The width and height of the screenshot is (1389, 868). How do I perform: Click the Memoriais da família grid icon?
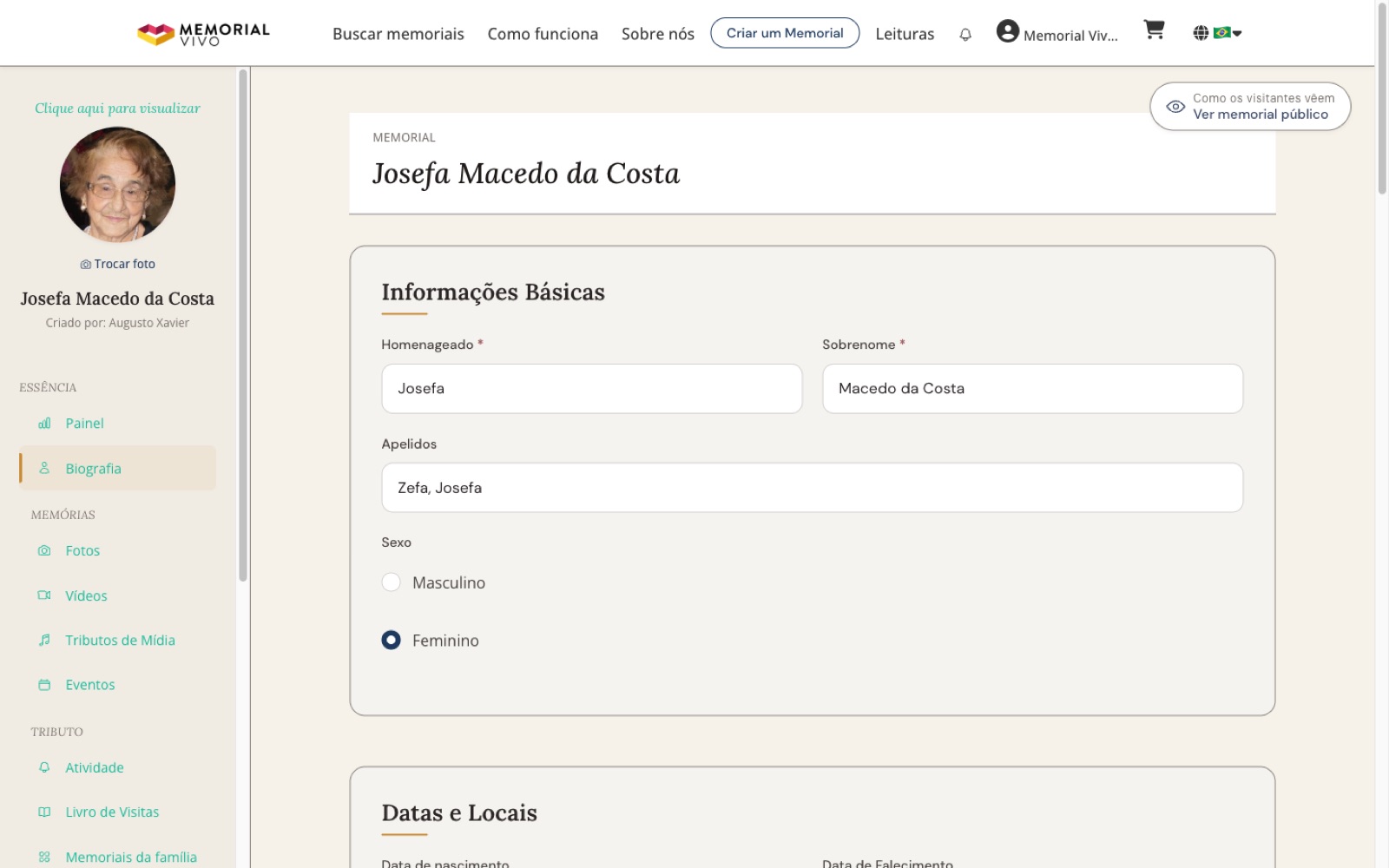tap(44, 858)
